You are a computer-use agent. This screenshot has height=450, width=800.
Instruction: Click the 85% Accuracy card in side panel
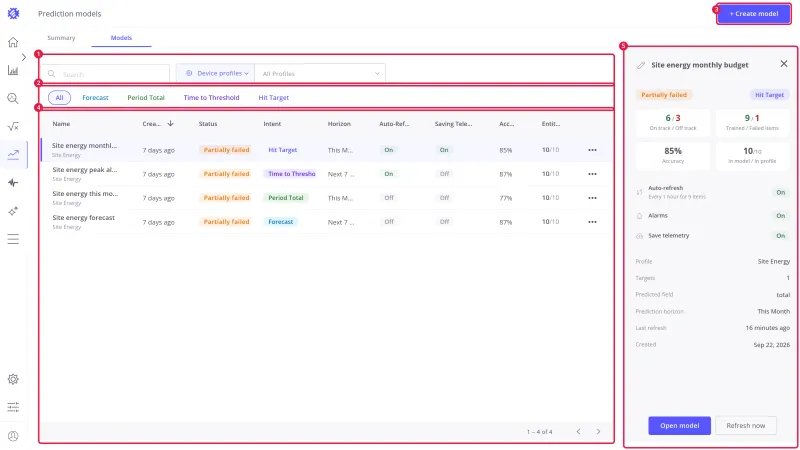coord(672,155)
